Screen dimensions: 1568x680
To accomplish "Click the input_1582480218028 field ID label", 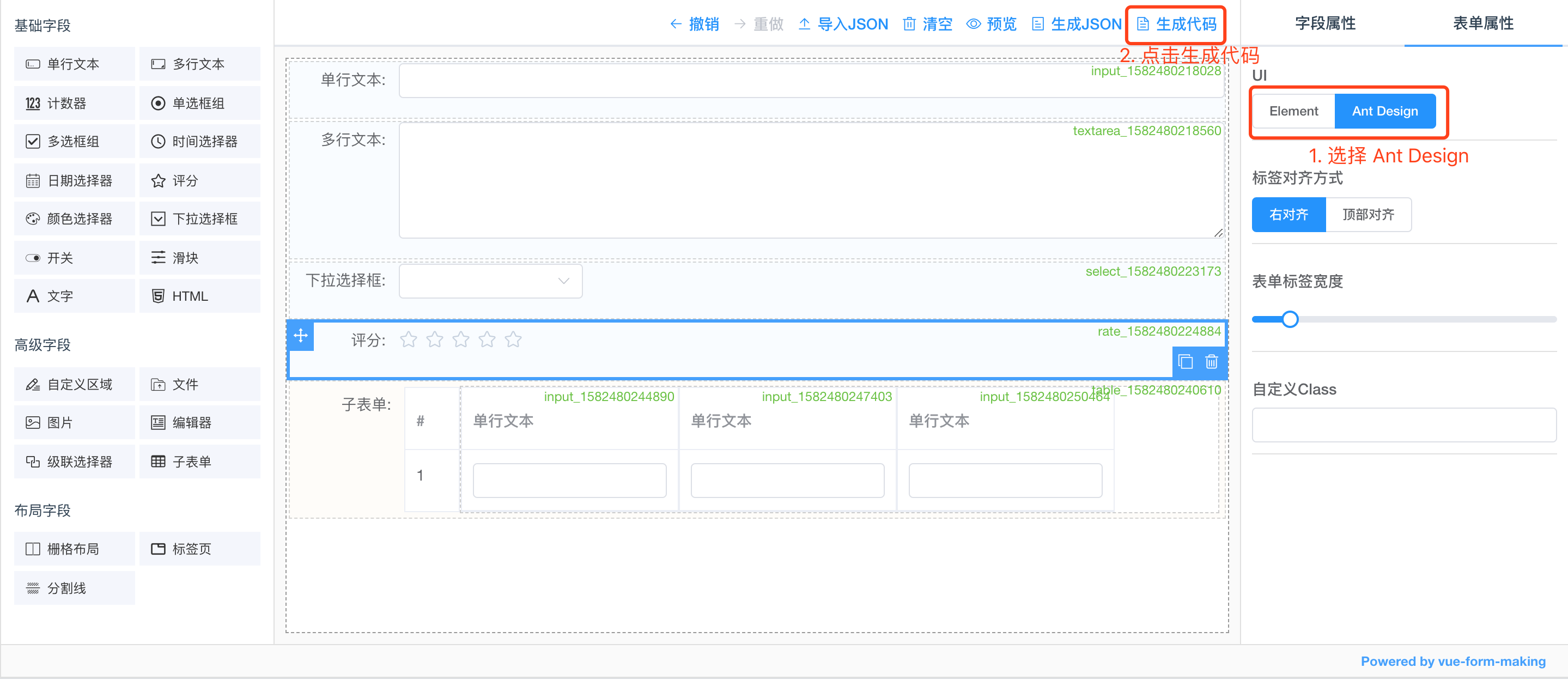I will coord(1156,71).
